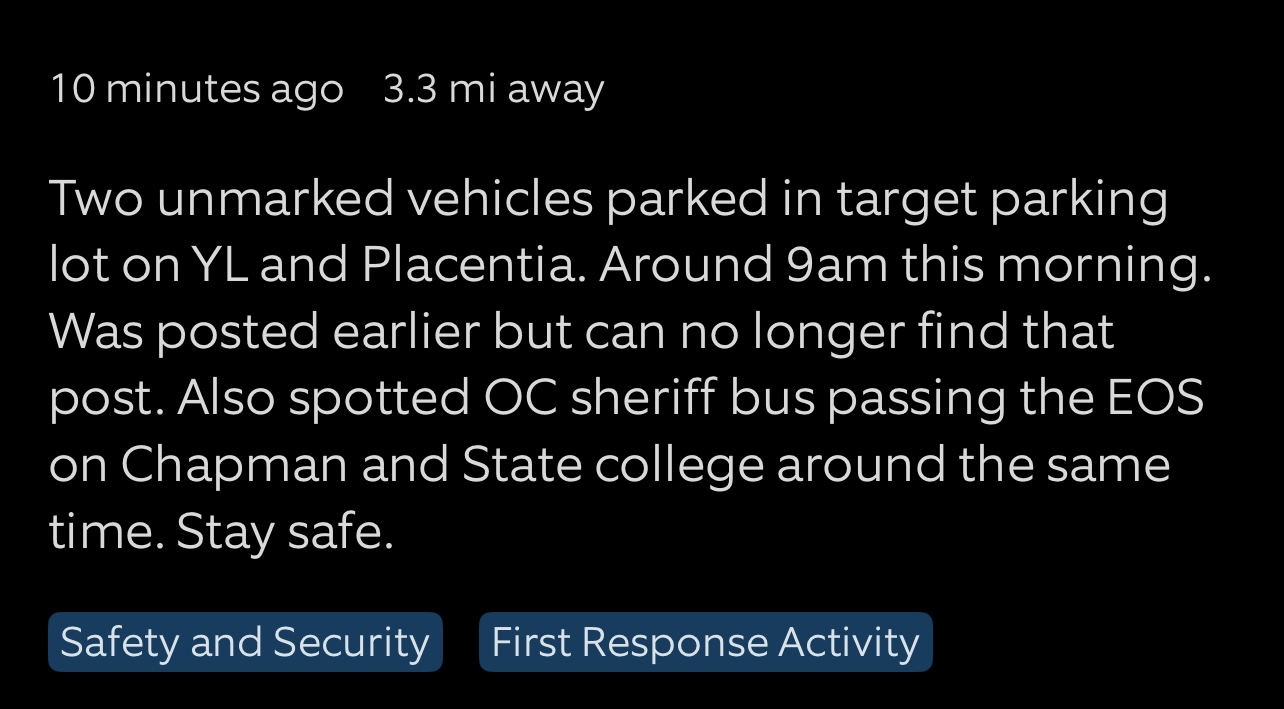Click the word 'unmarked' in the post
1284x709 pixels.
275,199
